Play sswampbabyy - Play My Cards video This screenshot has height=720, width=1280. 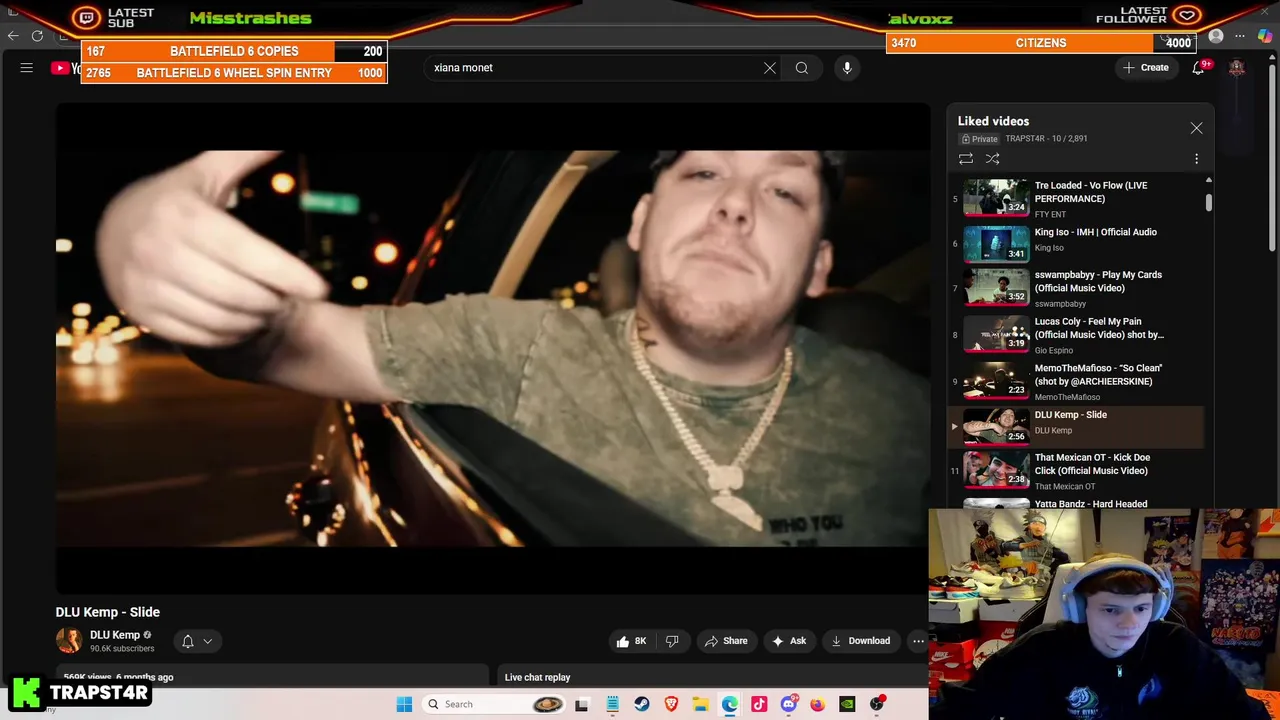pyautogui.click(x=1098, y=281)
